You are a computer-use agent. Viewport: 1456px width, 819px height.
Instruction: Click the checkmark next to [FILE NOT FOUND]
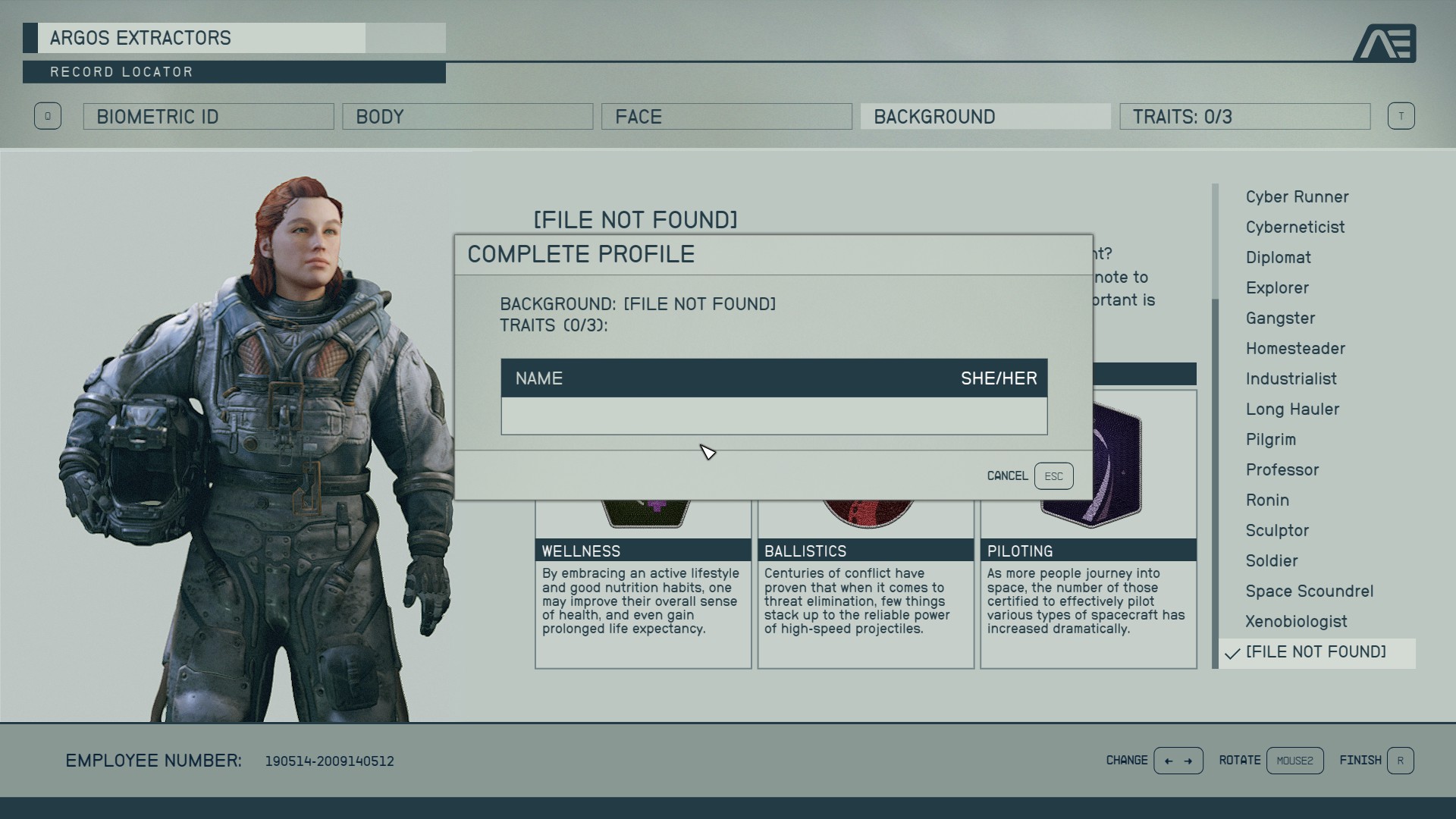point(1232,653)
